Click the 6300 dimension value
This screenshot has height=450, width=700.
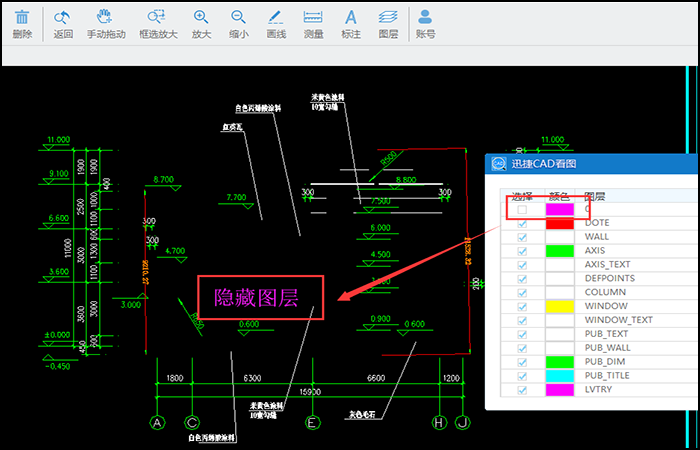pyautogui.click(x=252, y=378)
